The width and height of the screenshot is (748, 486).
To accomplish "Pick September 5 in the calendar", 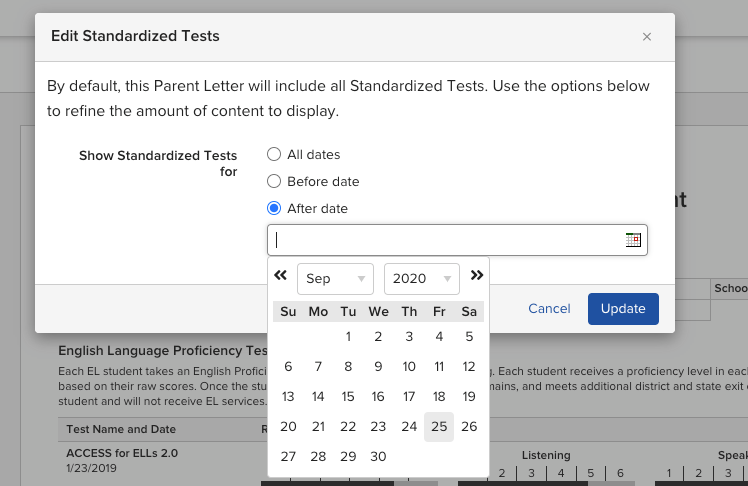I will (469, 337).
